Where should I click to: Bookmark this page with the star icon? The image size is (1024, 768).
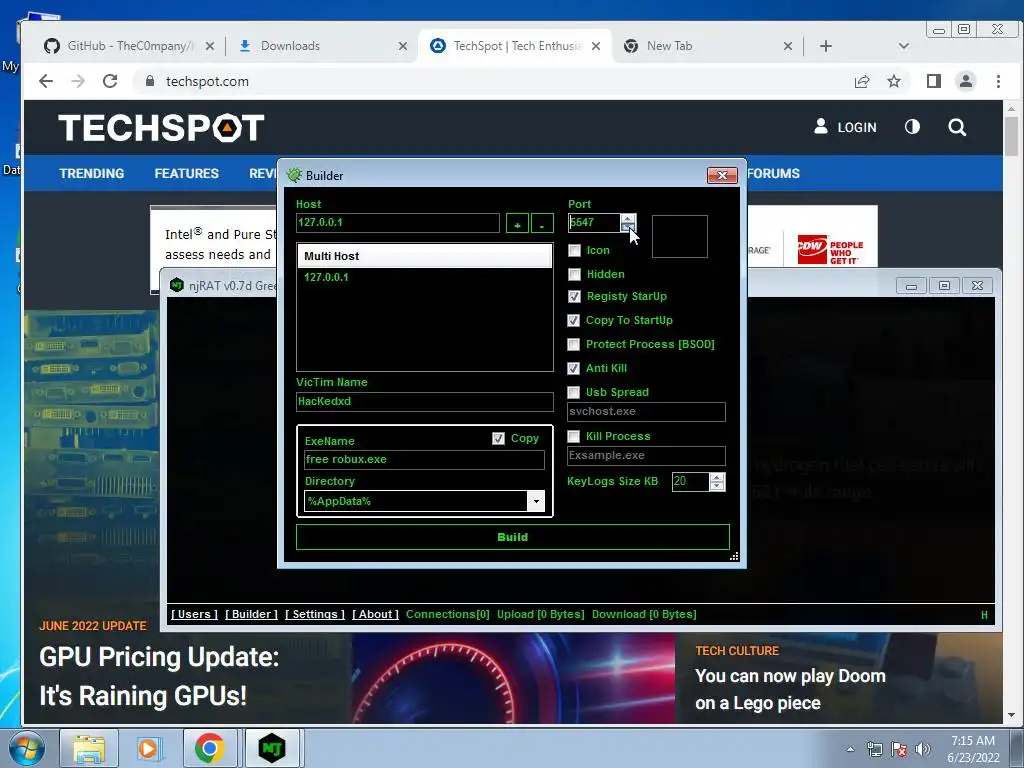click(x=894, y=81)
